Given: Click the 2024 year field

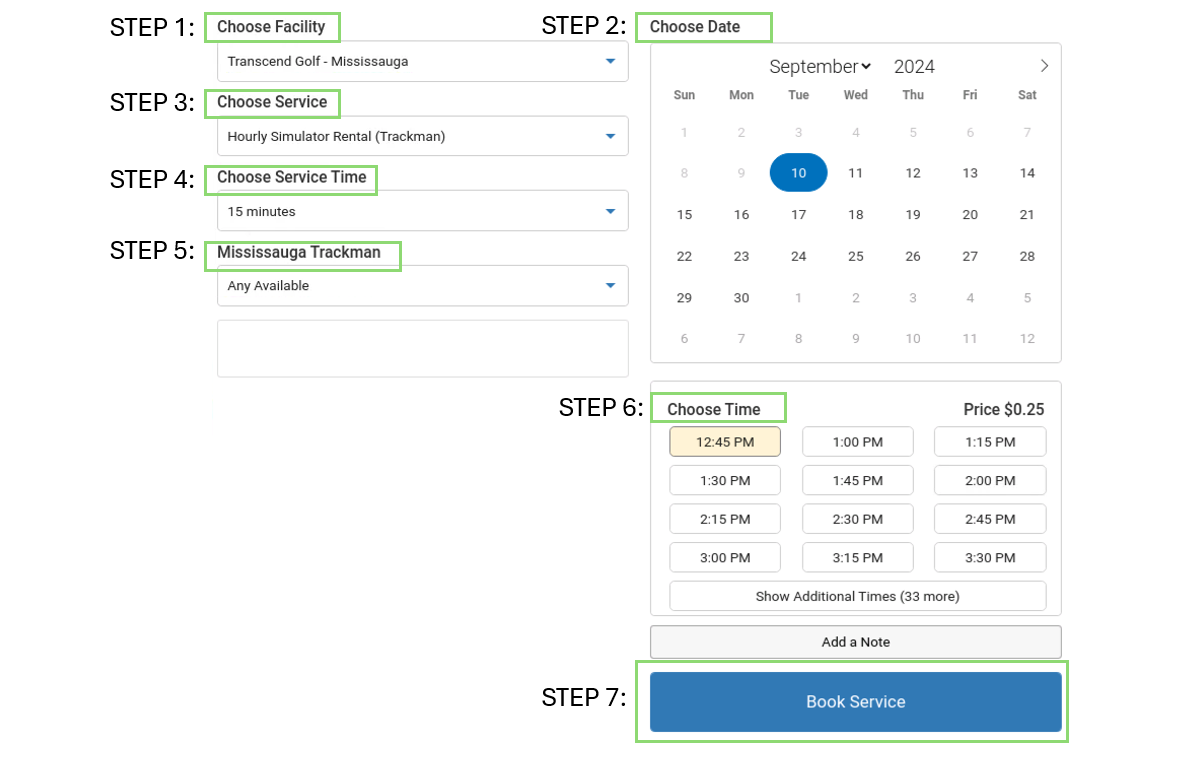Looking at the screenshot, I should click(914, 67).
